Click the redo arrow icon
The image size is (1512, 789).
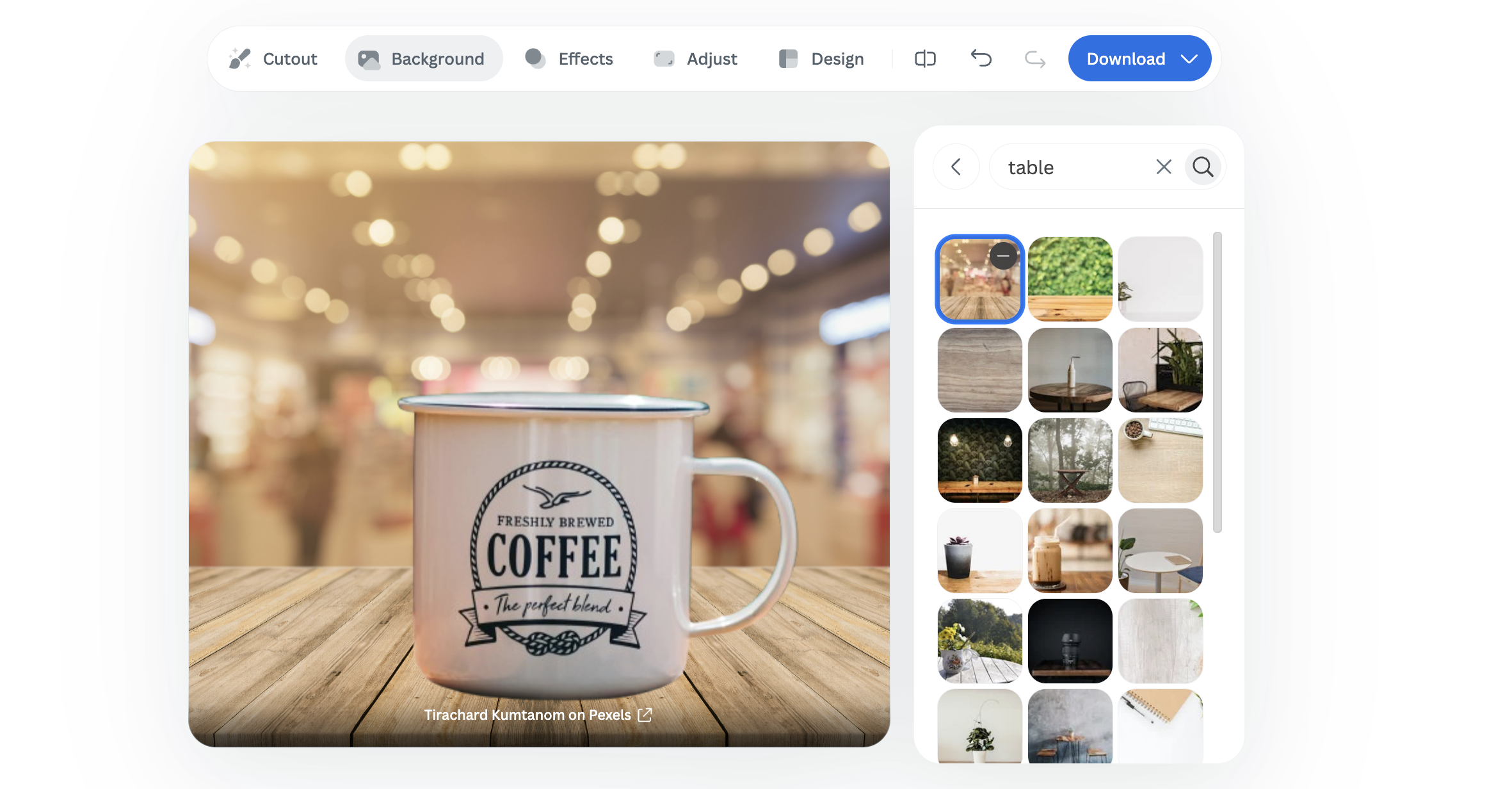[x=1034, y=59]
